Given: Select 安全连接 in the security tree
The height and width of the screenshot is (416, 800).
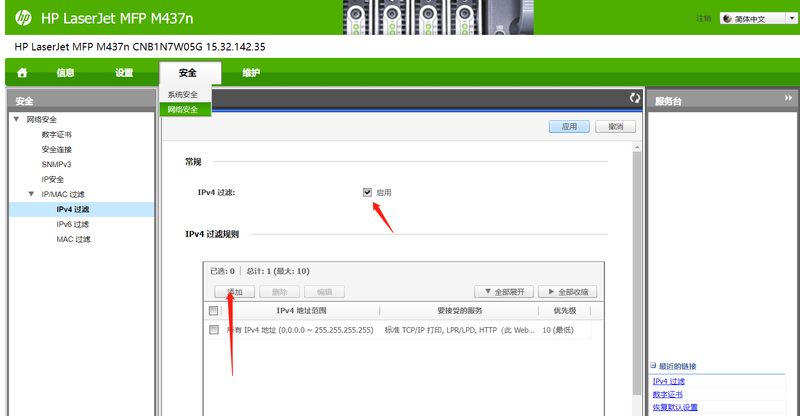Looking at the screenshot, I should [x=57, y=150].
